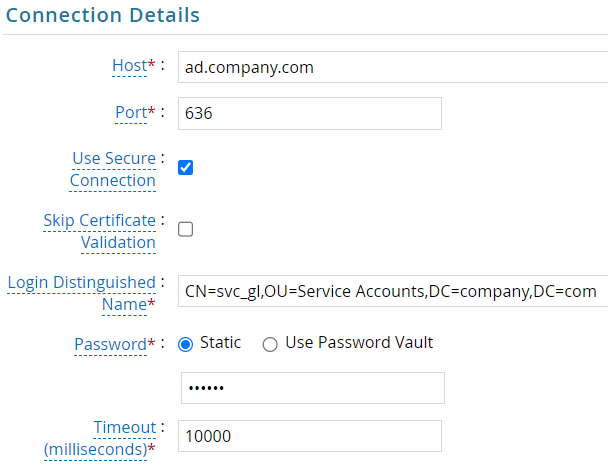Focus the Timeout field showing 10000
This screenshot has width=608, height=469.
click(310, 436)
